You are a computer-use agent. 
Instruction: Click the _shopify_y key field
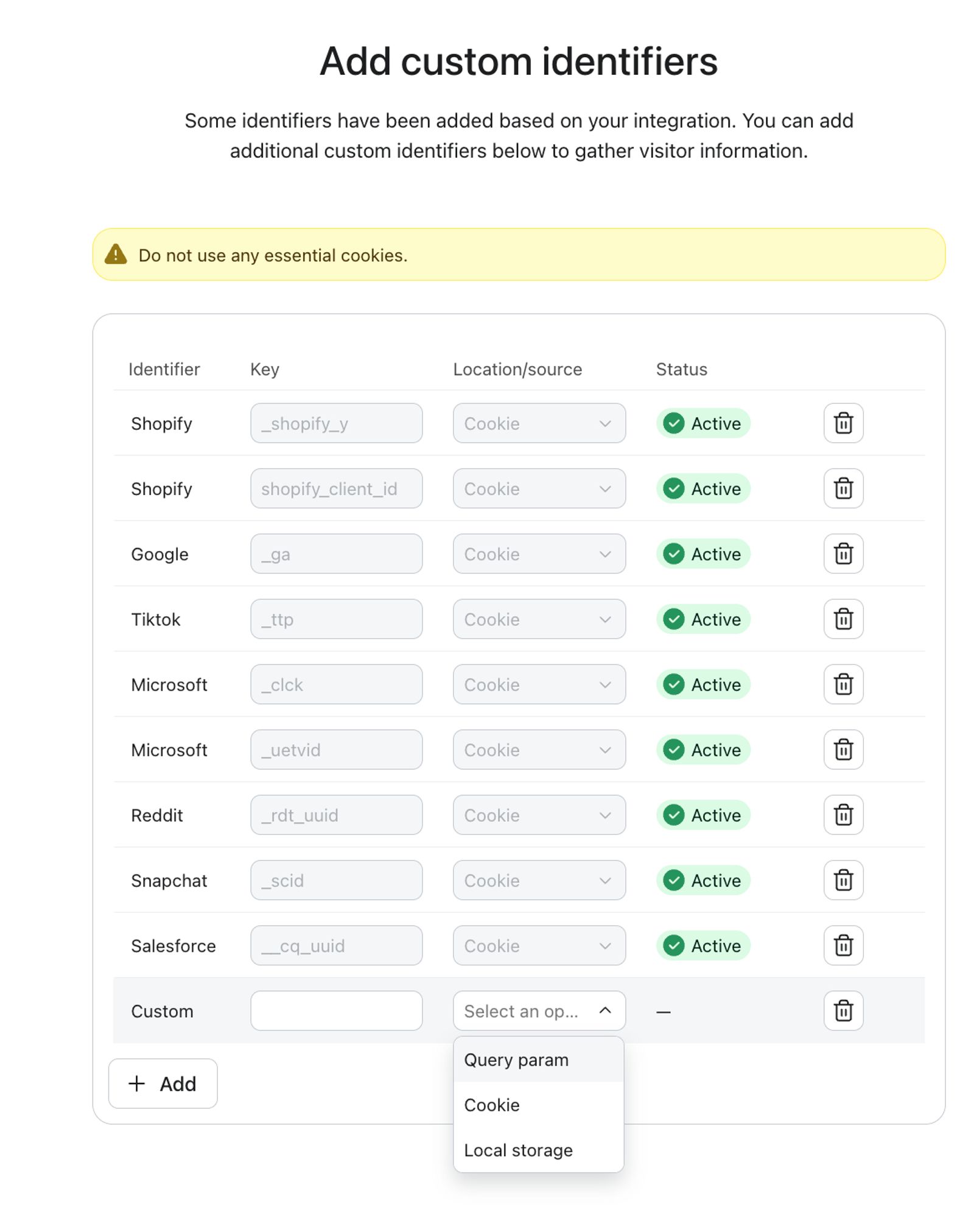coord(336,423)
